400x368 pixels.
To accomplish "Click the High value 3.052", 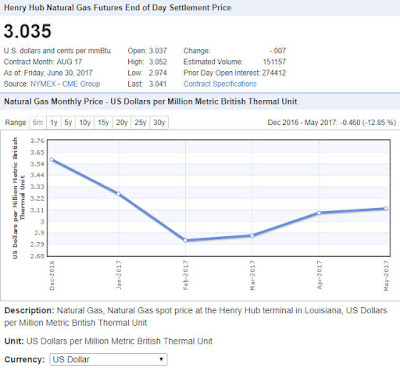I will (x=158, y=62).
